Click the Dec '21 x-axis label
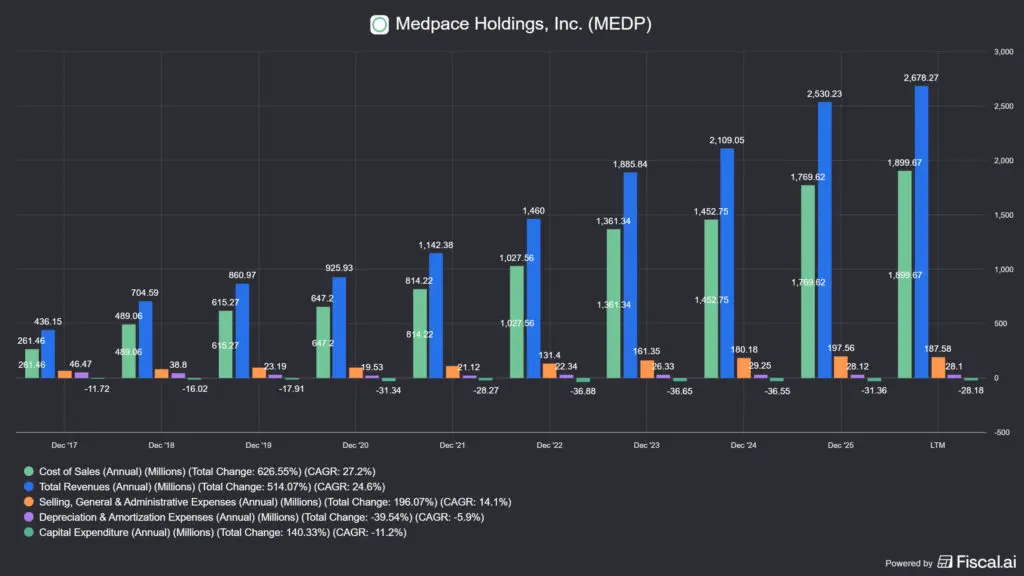The image size is (1024, 576). [x=453, y=445]
